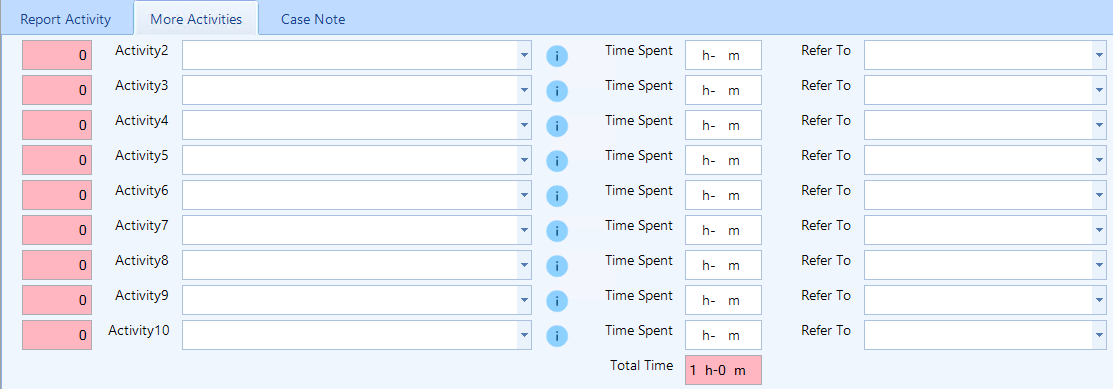Click the info icon beside Activity8

tap(557, 266)
